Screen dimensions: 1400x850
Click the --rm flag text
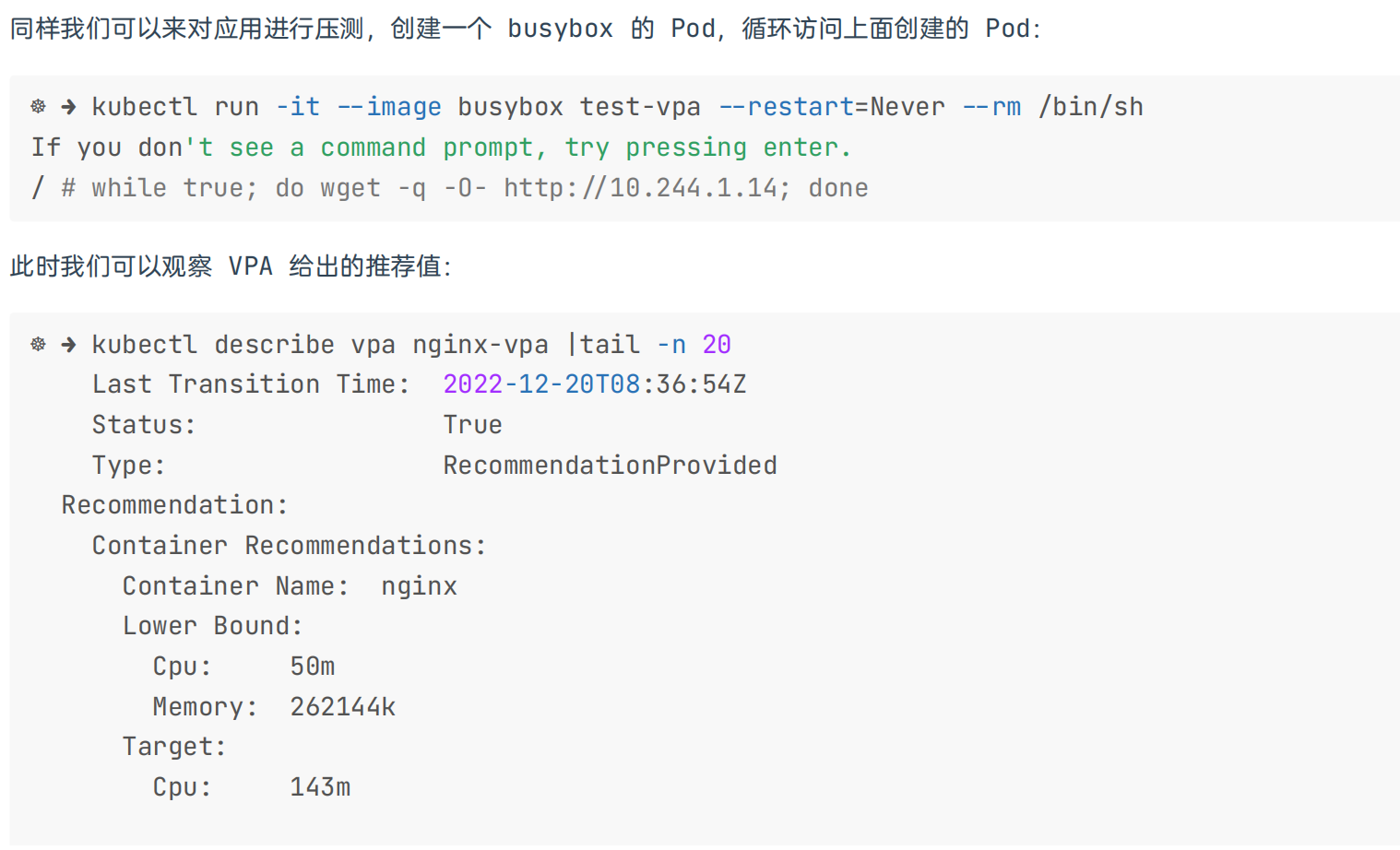[991, 107]
